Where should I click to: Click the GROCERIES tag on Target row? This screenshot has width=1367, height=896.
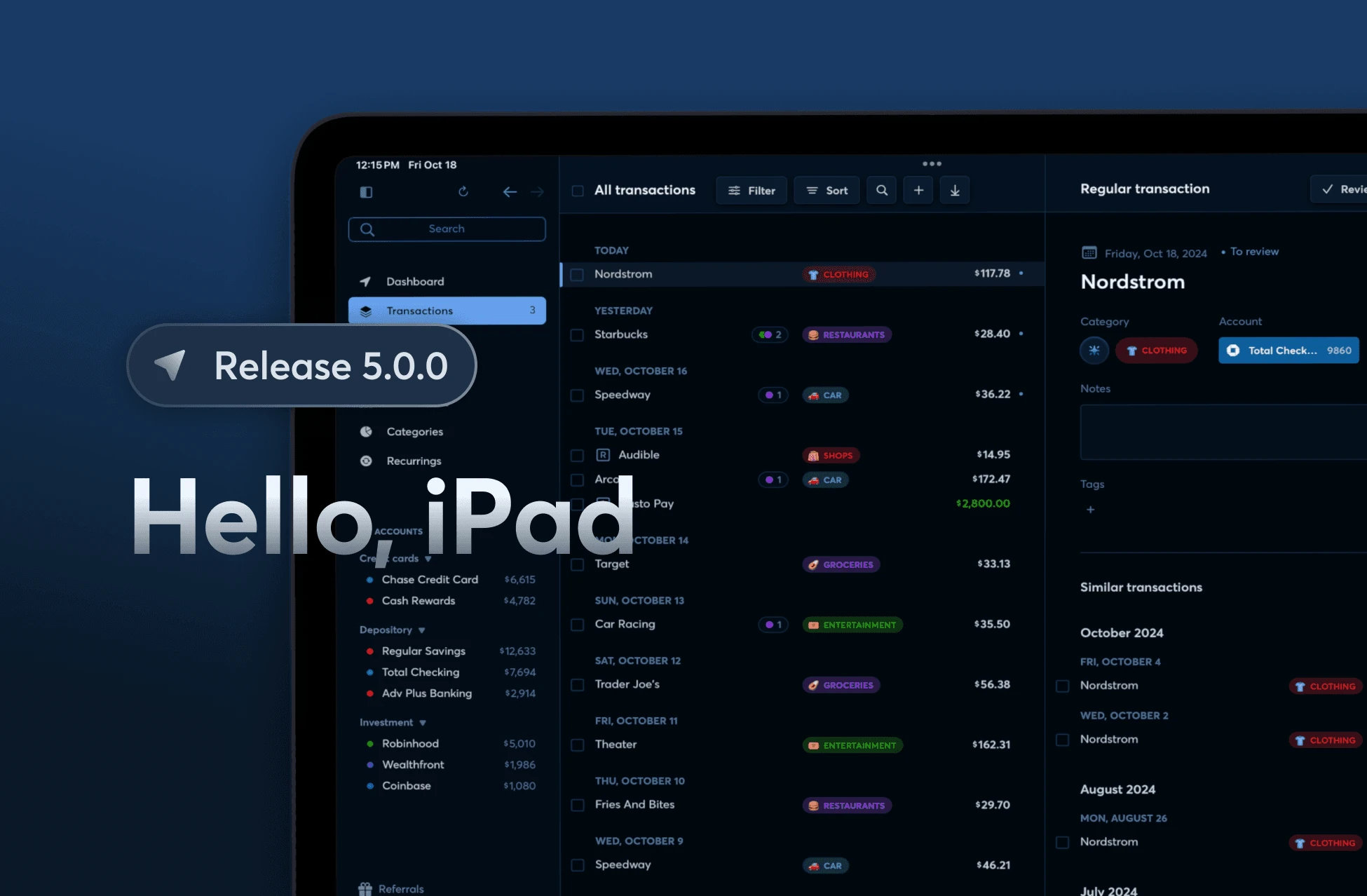(x=841, y=565)
